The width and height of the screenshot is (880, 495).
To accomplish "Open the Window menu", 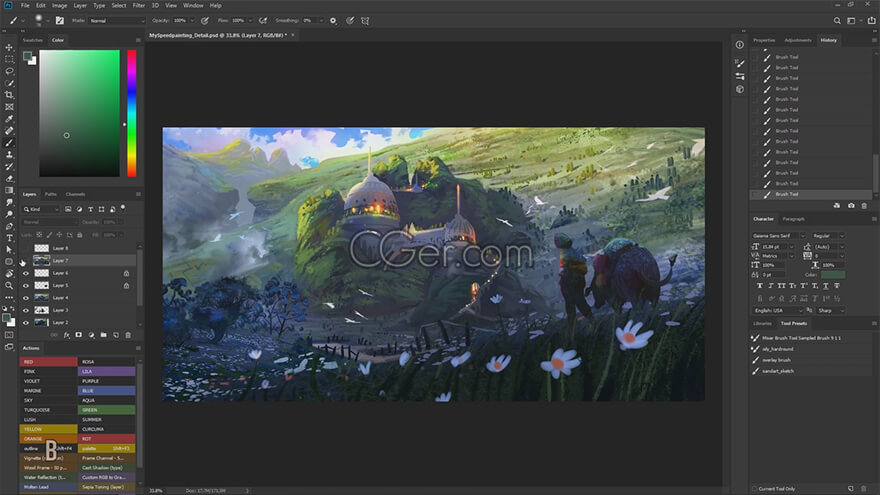I will (x=192, y=5).
